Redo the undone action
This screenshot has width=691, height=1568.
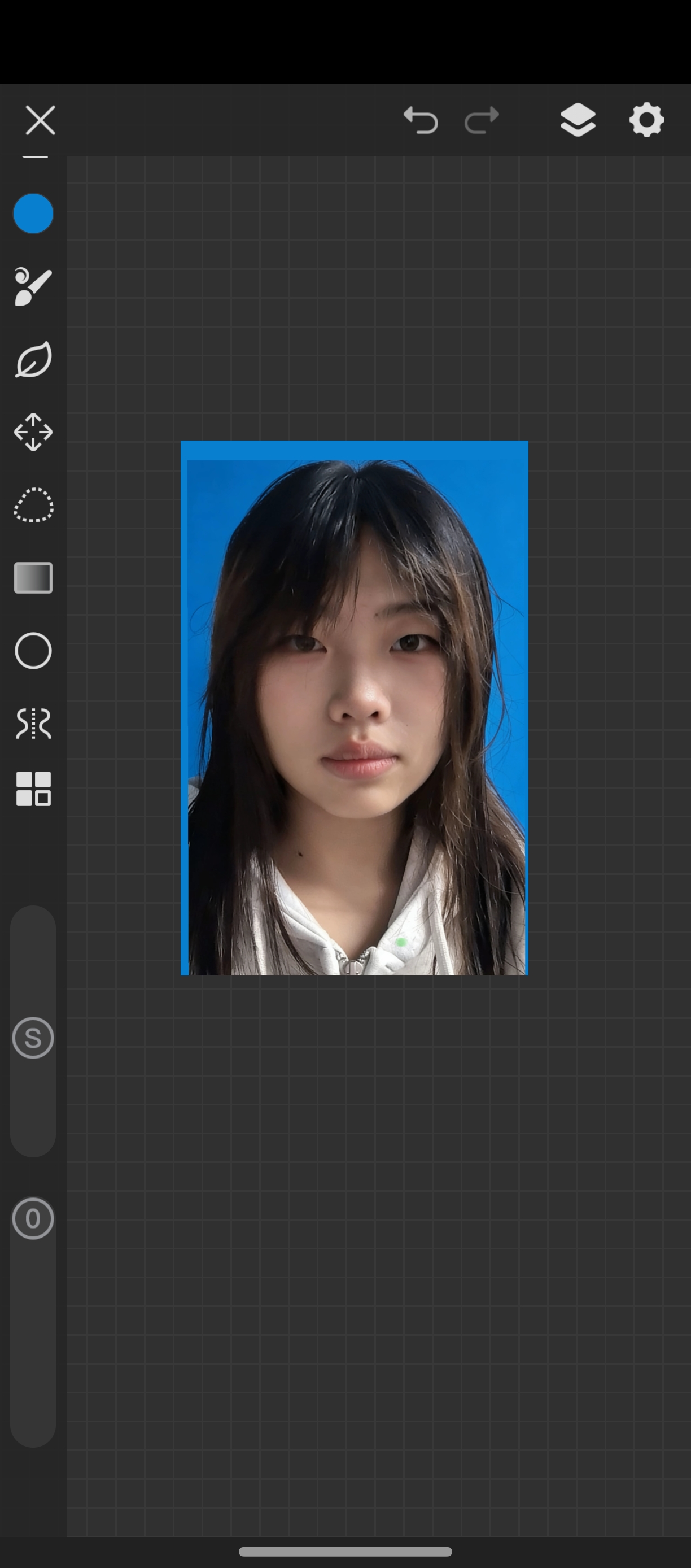pyautogui.click(x=482, y=120)
